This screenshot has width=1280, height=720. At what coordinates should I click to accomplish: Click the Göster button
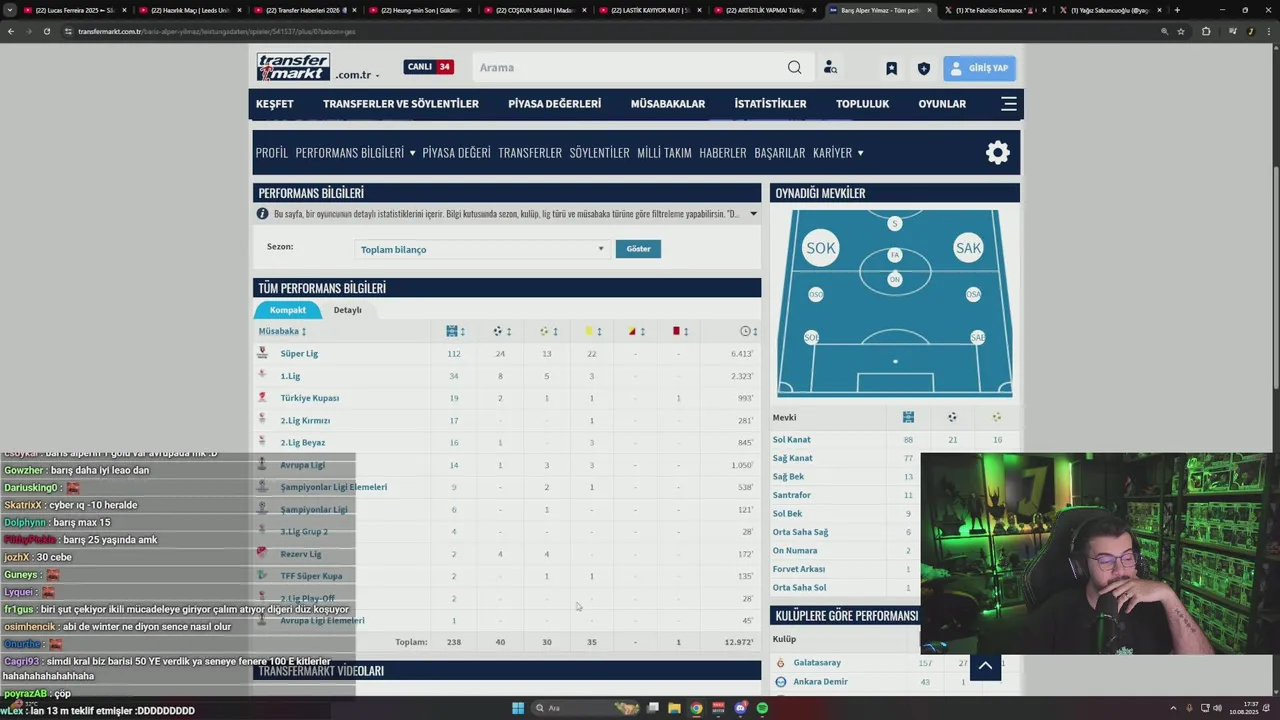638,249
